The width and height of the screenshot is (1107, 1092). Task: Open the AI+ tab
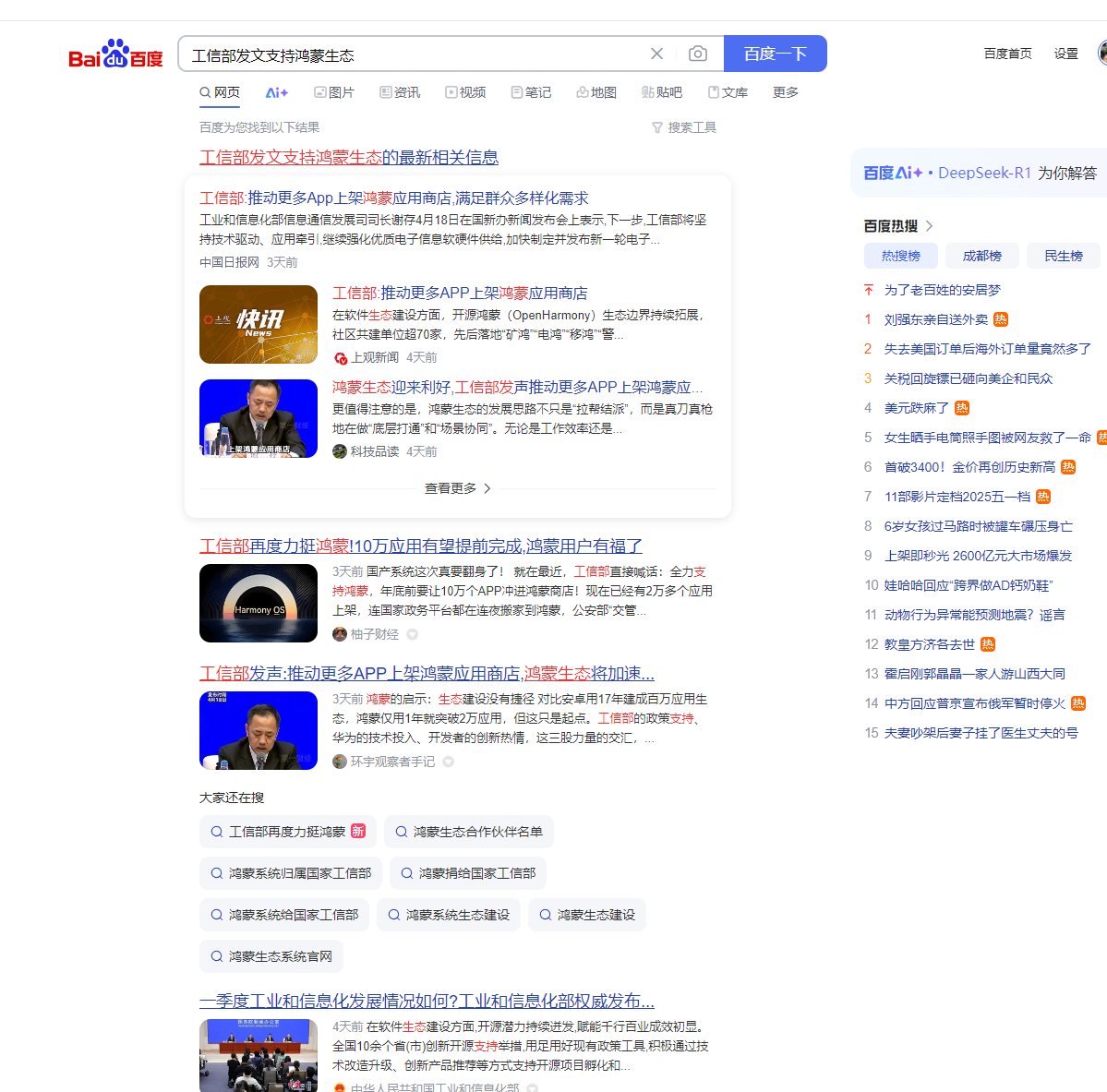click(x=277, y=92)
